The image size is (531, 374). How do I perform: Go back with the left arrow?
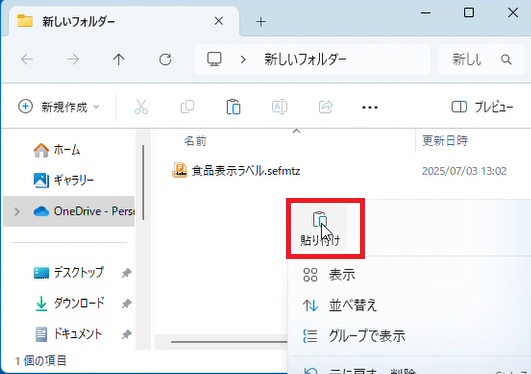tap(27, 60)
